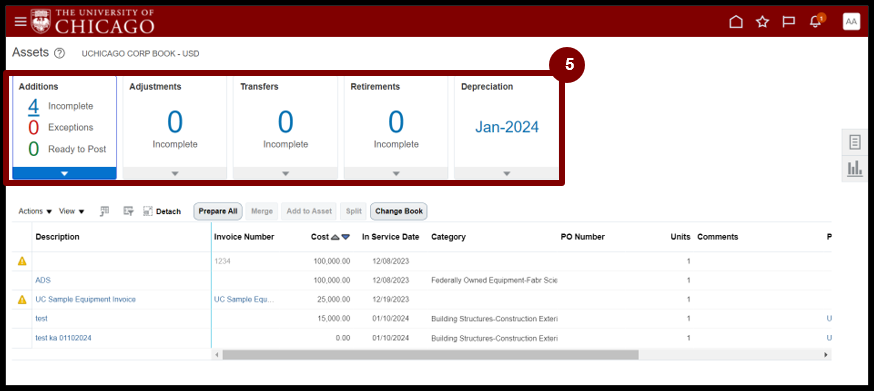This screenshot has width=874, height=391.
Task: Open the AA user account menu
Action: (x=851, y=22)
